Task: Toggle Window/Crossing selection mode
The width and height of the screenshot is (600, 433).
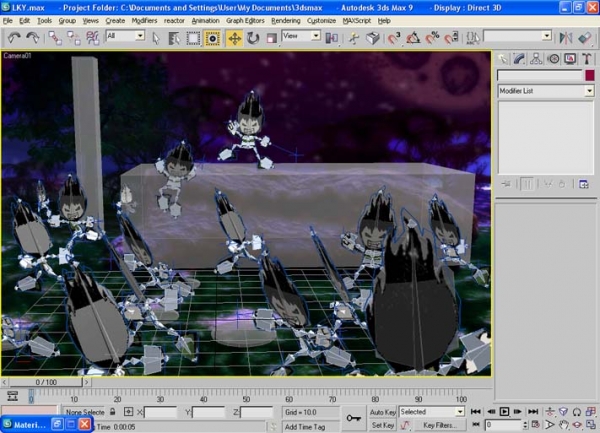Action: 212,38
